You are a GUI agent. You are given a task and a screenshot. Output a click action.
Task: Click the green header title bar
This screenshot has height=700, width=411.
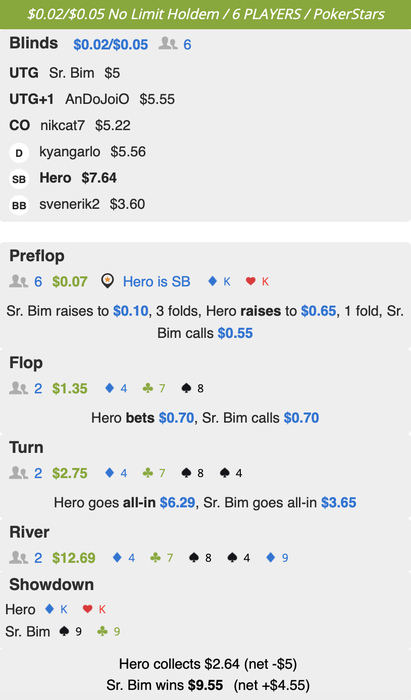[x=205, y=14]
